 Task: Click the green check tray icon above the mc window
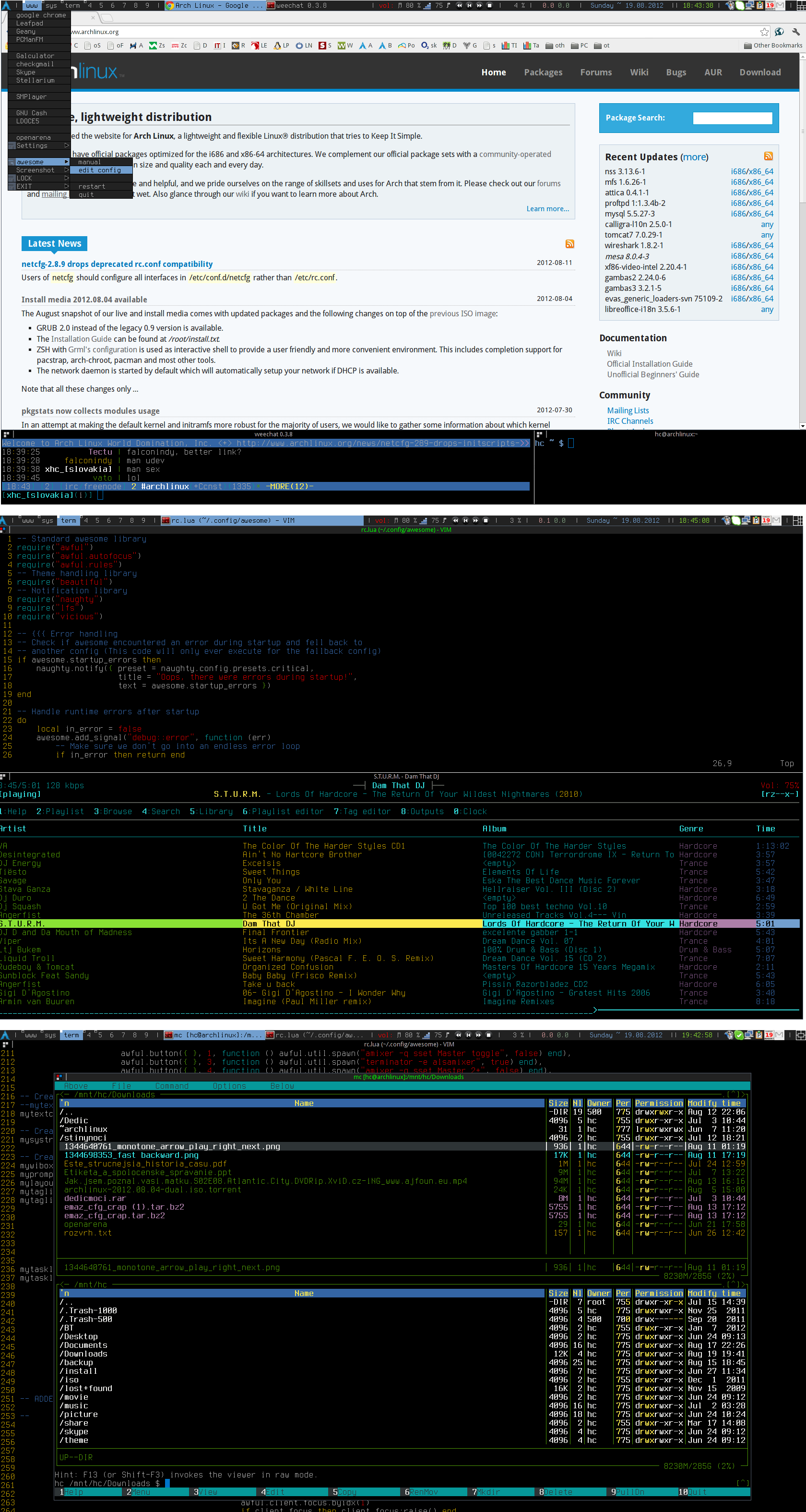(x=739, y=1035)
